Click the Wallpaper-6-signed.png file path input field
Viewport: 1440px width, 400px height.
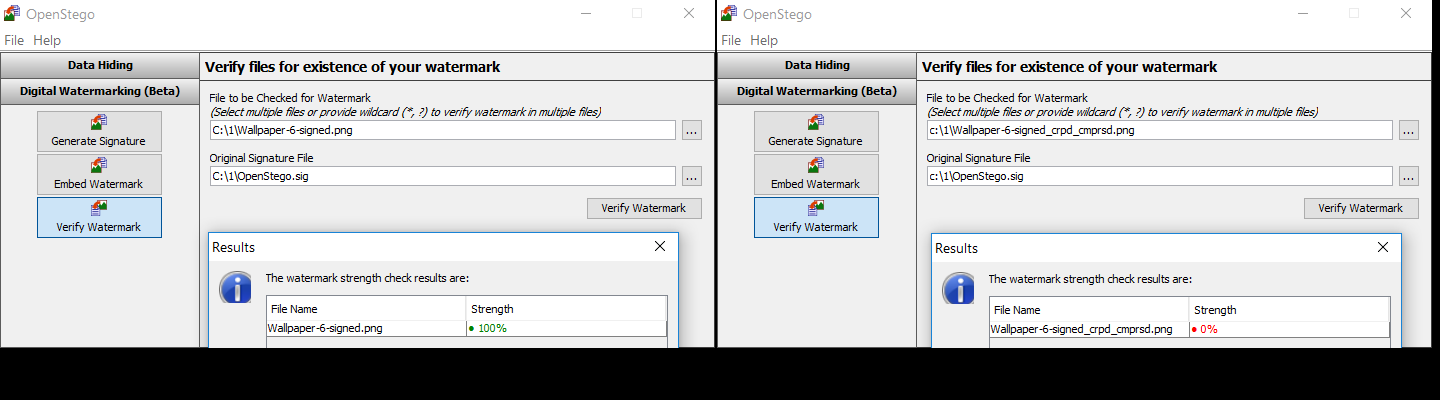[442, 130]
